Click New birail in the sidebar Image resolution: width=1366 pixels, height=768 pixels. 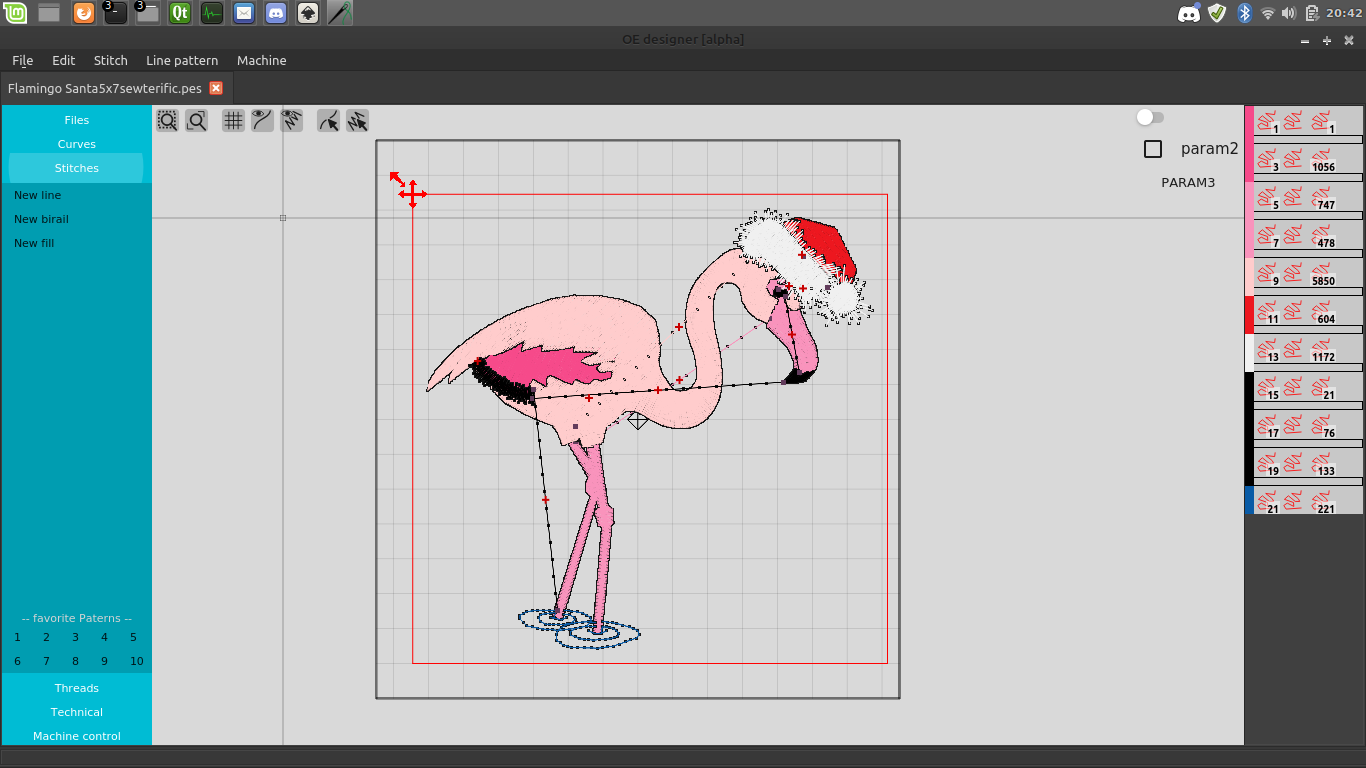(41, 219)
